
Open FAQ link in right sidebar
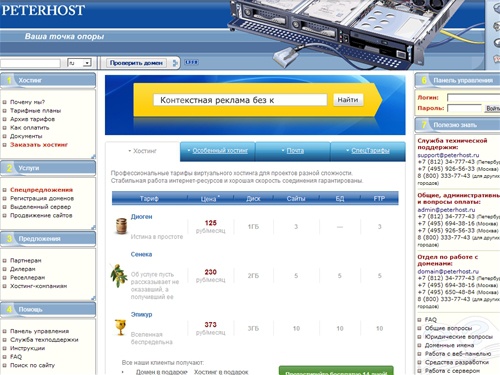tap(431, 320)
